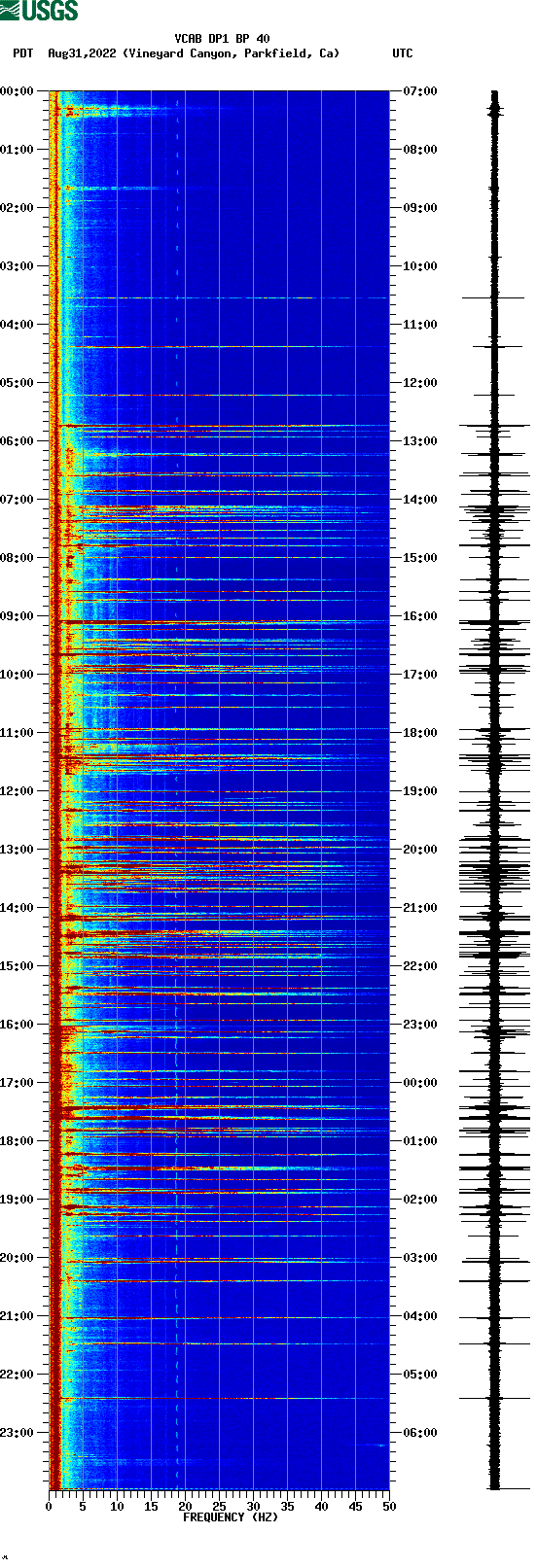This screenshot has width=537, height=1568.
Task: Click the PDT time label '23:00'
Action: pos(17,1433)
